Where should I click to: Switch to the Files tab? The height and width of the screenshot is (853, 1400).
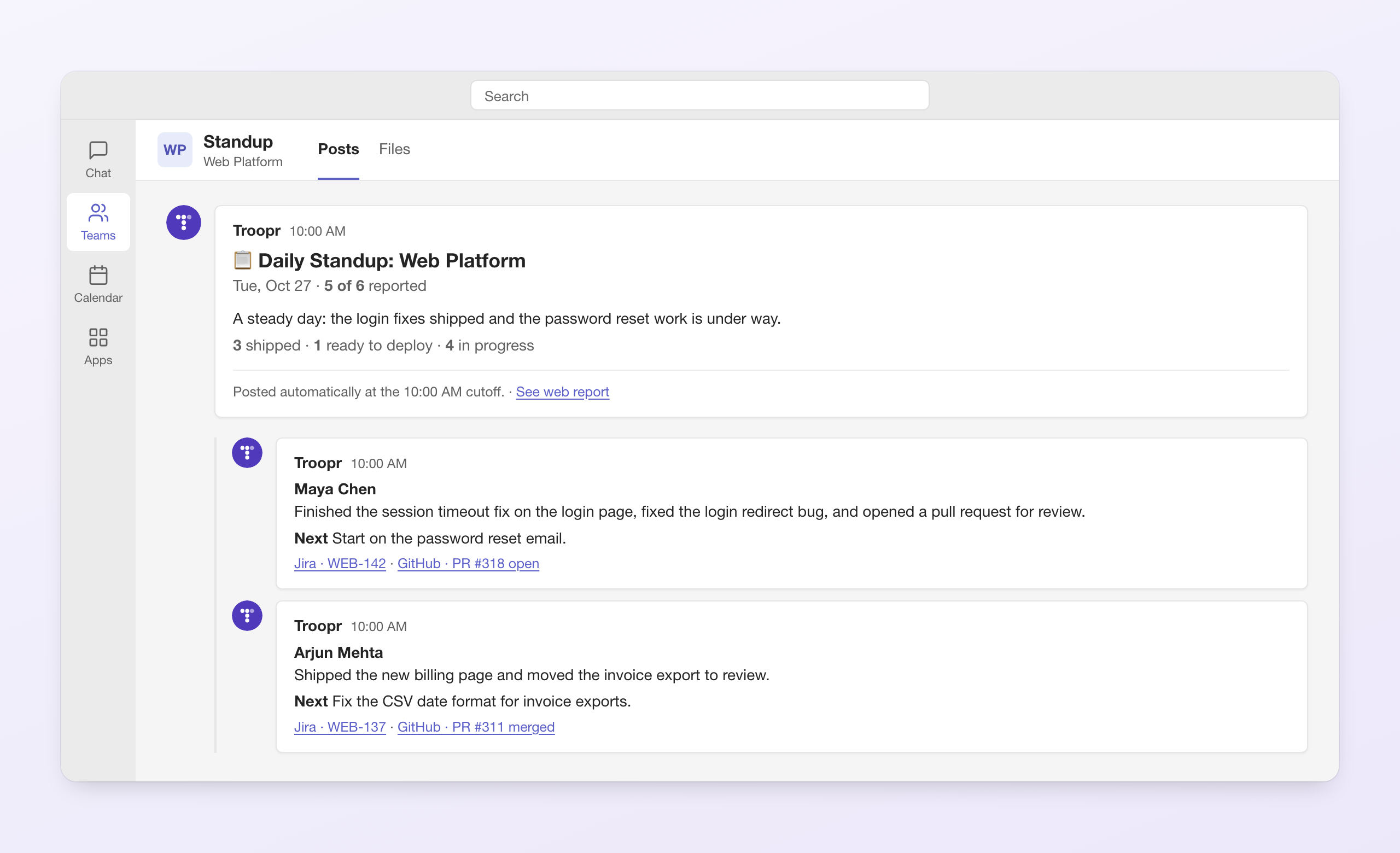pyautogui.click(x=394, y=149)
